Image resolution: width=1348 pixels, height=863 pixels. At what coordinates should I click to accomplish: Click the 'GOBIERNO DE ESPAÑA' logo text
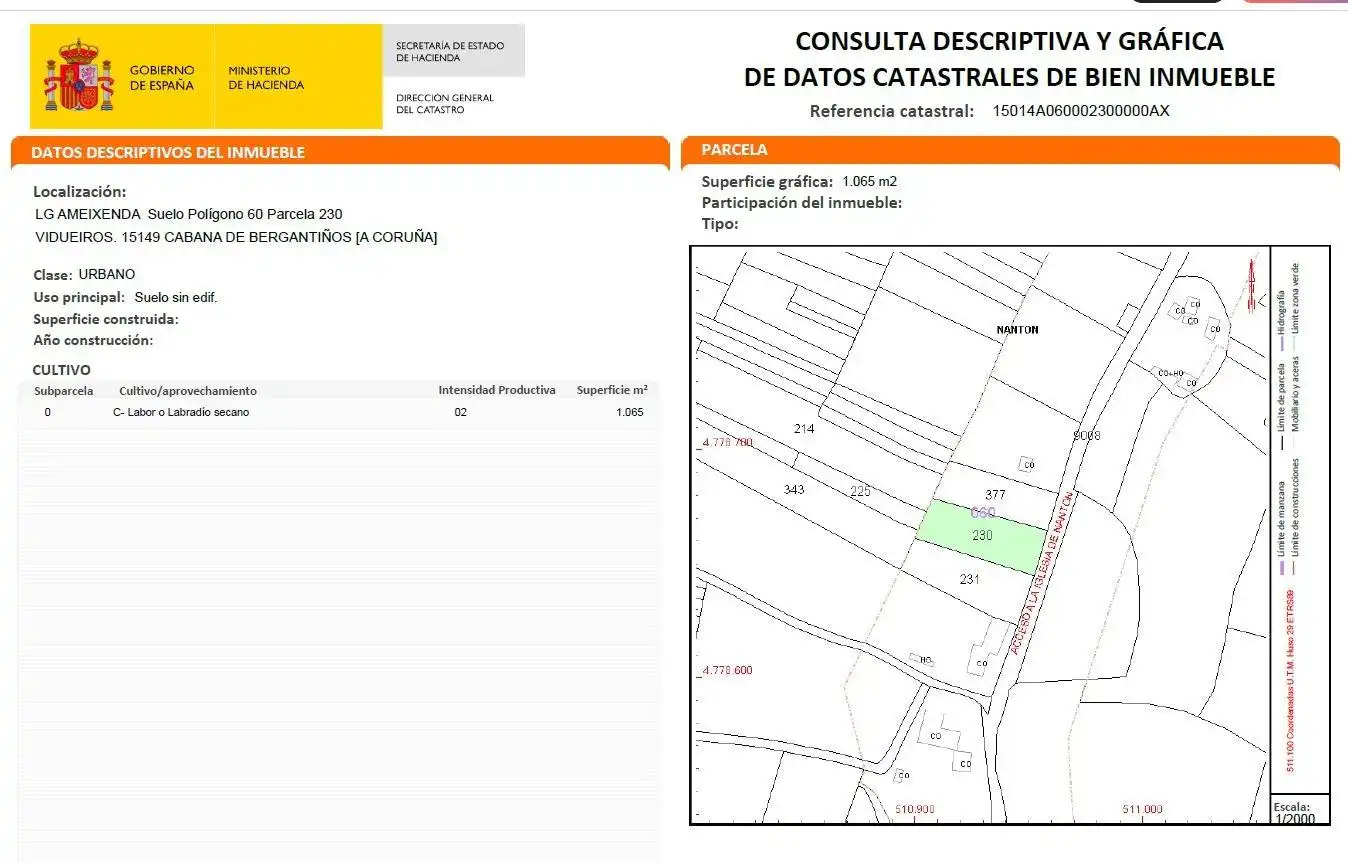point(161,78)
